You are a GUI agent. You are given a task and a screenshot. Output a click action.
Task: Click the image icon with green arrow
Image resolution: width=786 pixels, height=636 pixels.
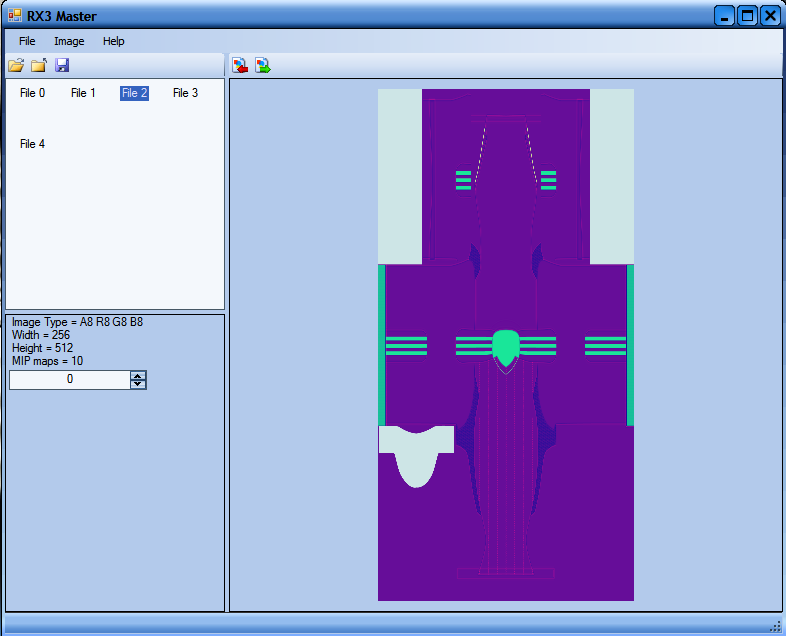[x=262, y=66]
